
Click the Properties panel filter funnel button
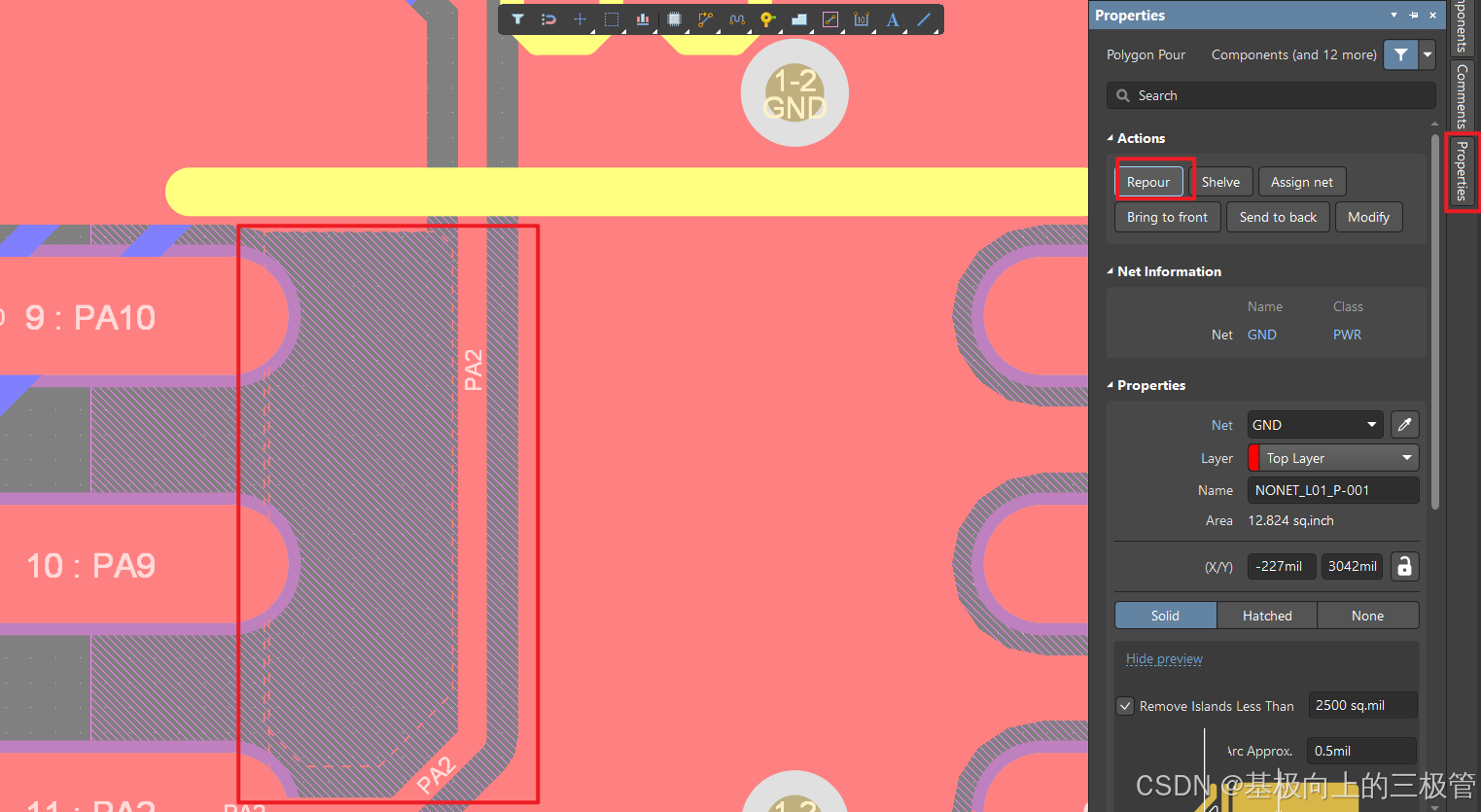pyautogui.click(x=1400, y=54)
